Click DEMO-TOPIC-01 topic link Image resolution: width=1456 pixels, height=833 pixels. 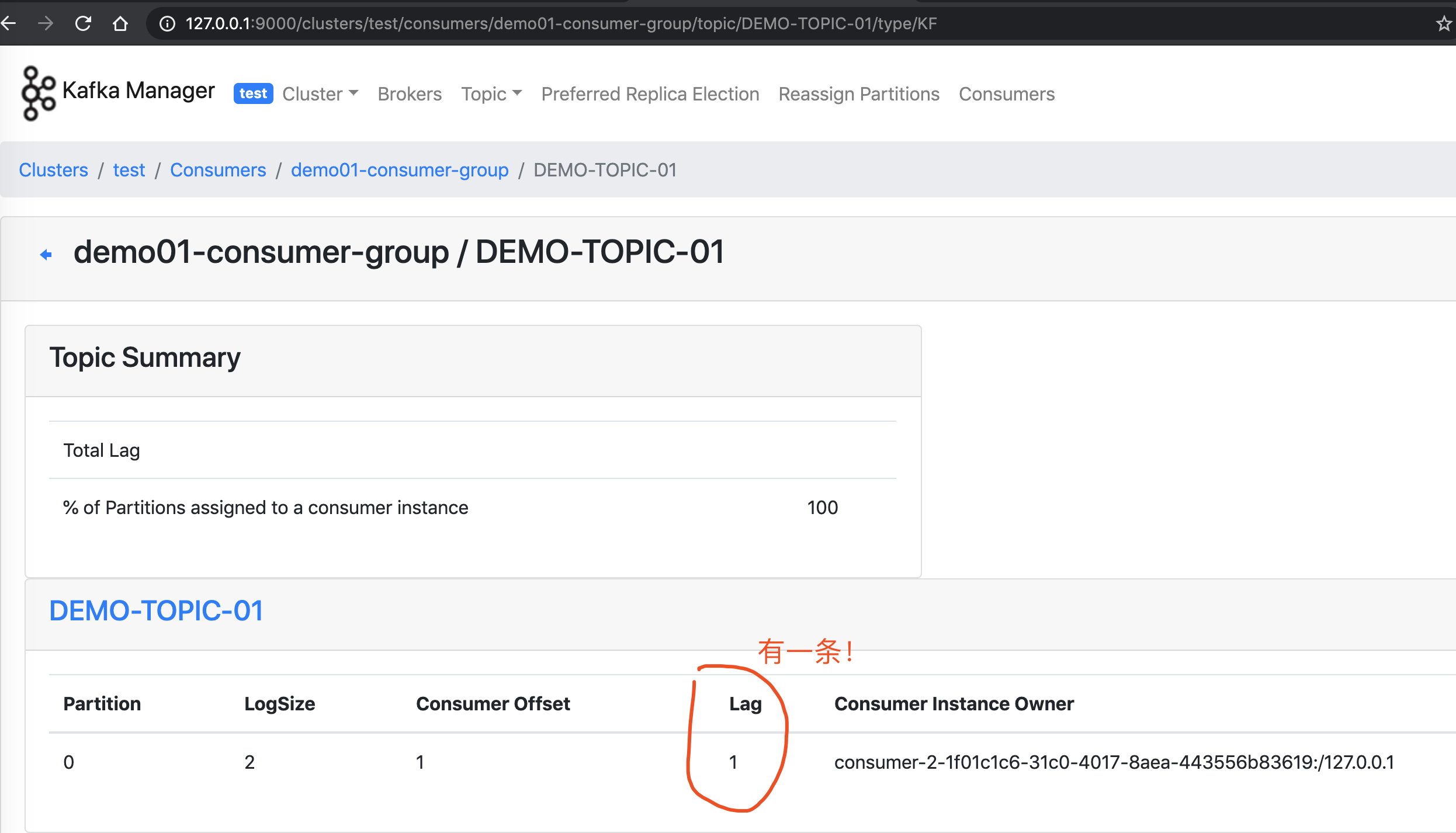(158, 608)
